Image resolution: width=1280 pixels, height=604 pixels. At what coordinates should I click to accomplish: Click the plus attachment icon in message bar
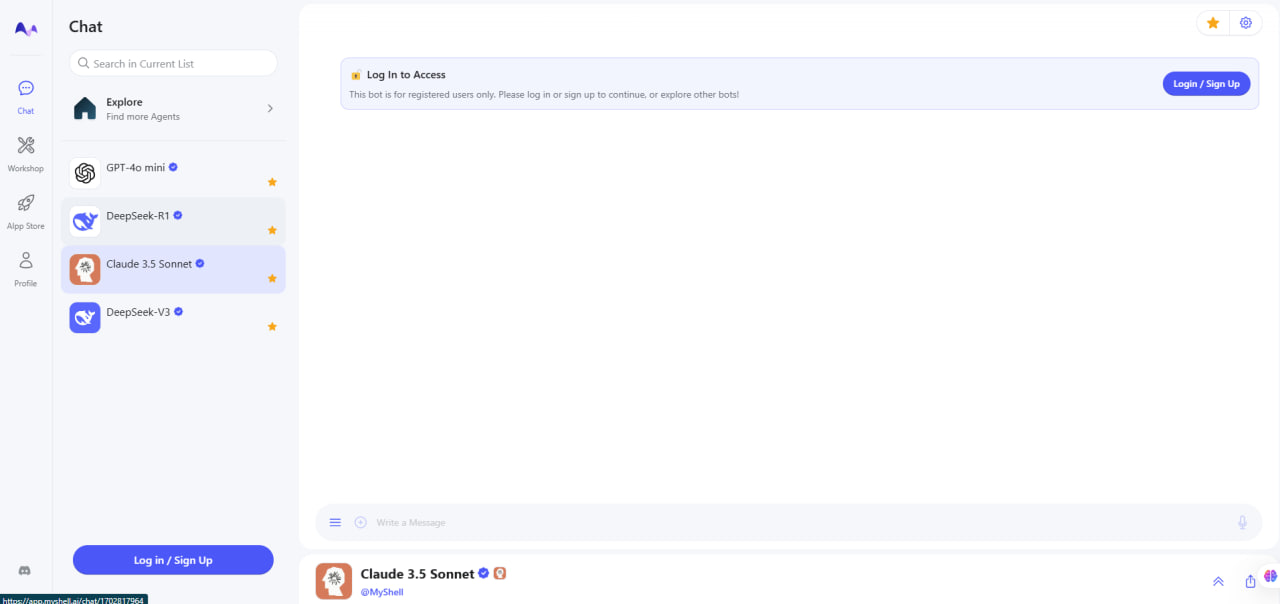(x=361, y=522)
